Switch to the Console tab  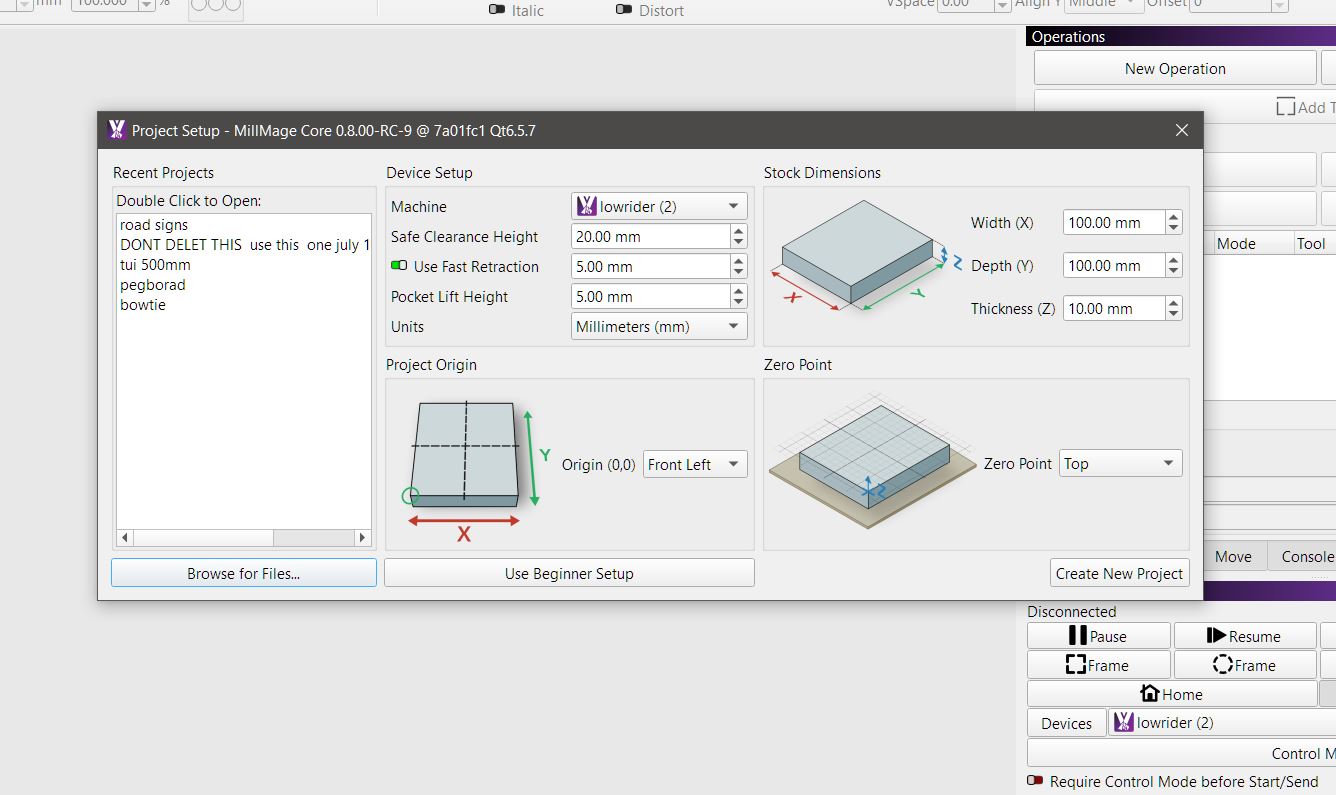click(1306, 556)
